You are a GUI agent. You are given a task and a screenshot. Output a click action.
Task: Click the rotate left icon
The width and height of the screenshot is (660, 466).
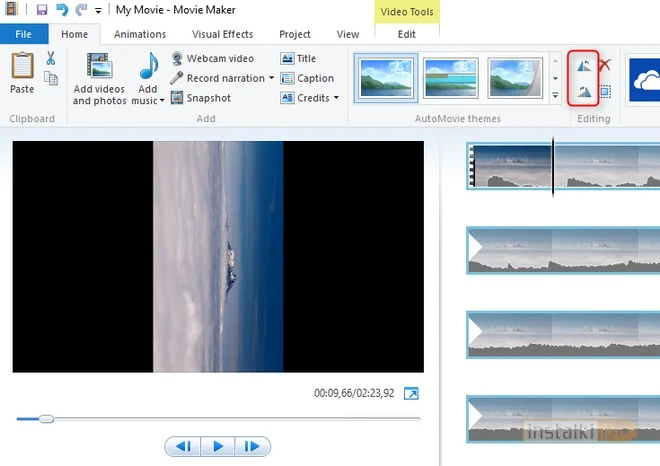[x=584, y=66]
